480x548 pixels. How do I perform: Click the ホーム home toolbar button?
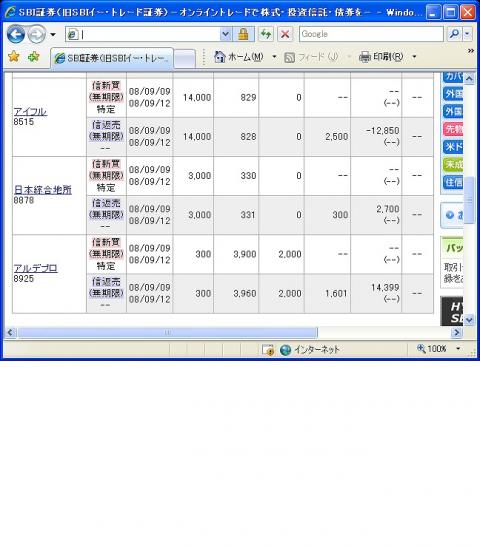point(239,57)
